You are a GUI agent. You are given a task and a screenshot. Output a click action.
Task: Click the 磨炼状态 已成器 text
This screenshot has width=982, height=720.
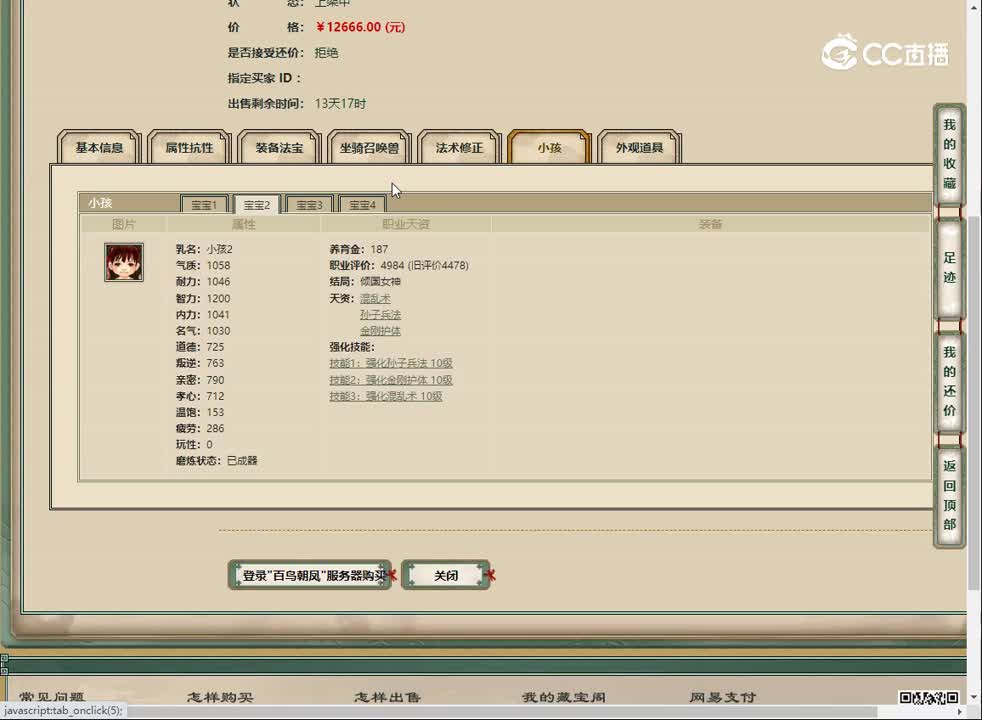tap(217, 461)
